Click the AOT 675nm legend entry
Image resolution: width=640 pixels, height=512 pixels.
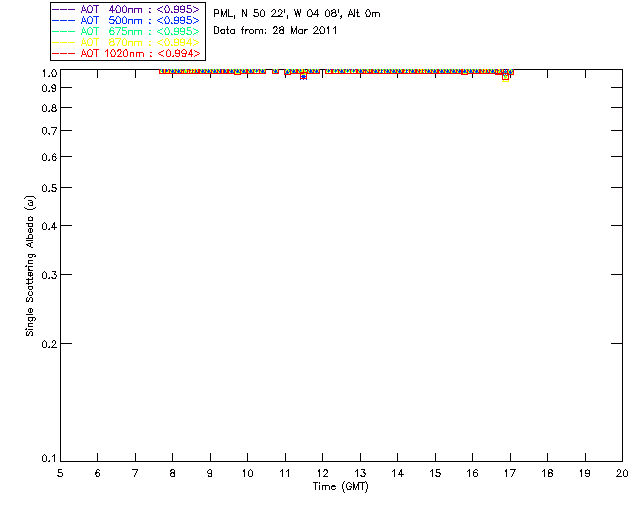click(x=126, y=31)
